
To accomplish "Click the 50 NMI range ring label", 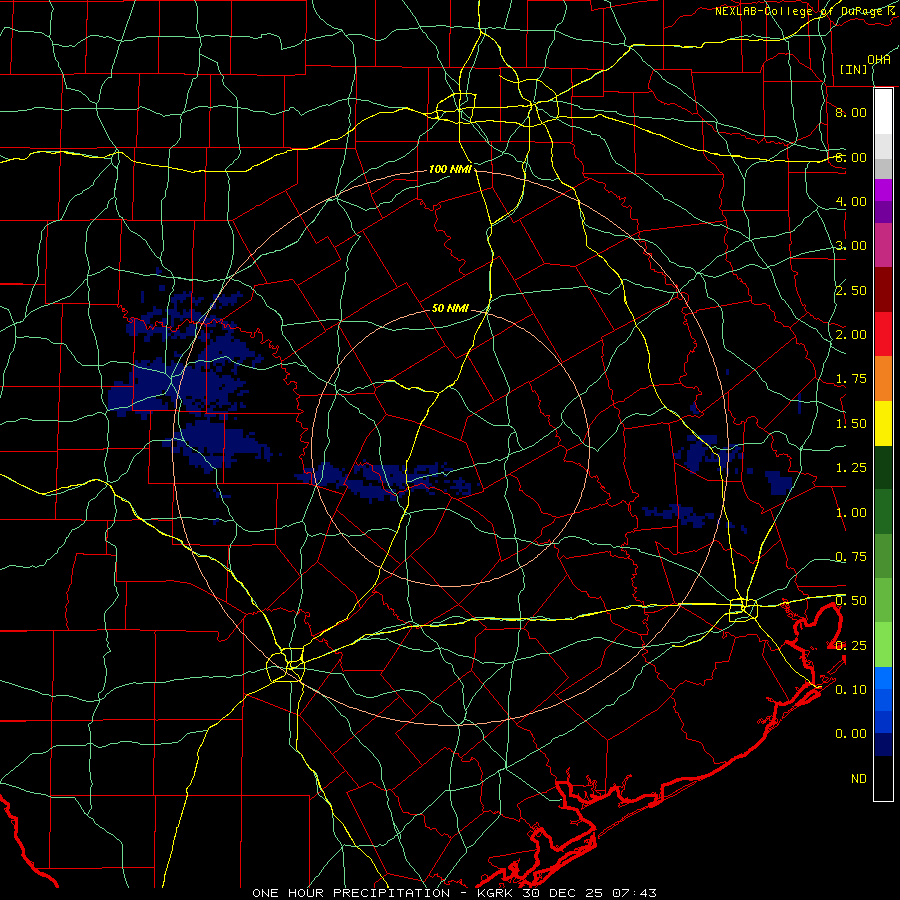I will tap(451, 308).
